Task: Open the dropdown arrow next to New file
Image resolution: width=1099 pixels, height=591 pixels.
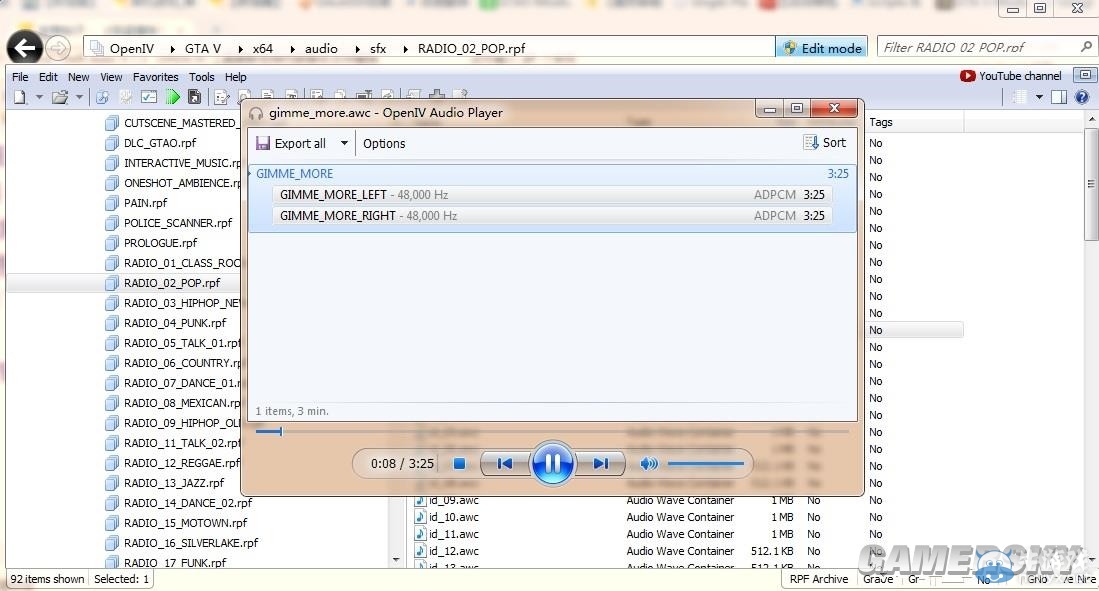Action: point(39,97)
